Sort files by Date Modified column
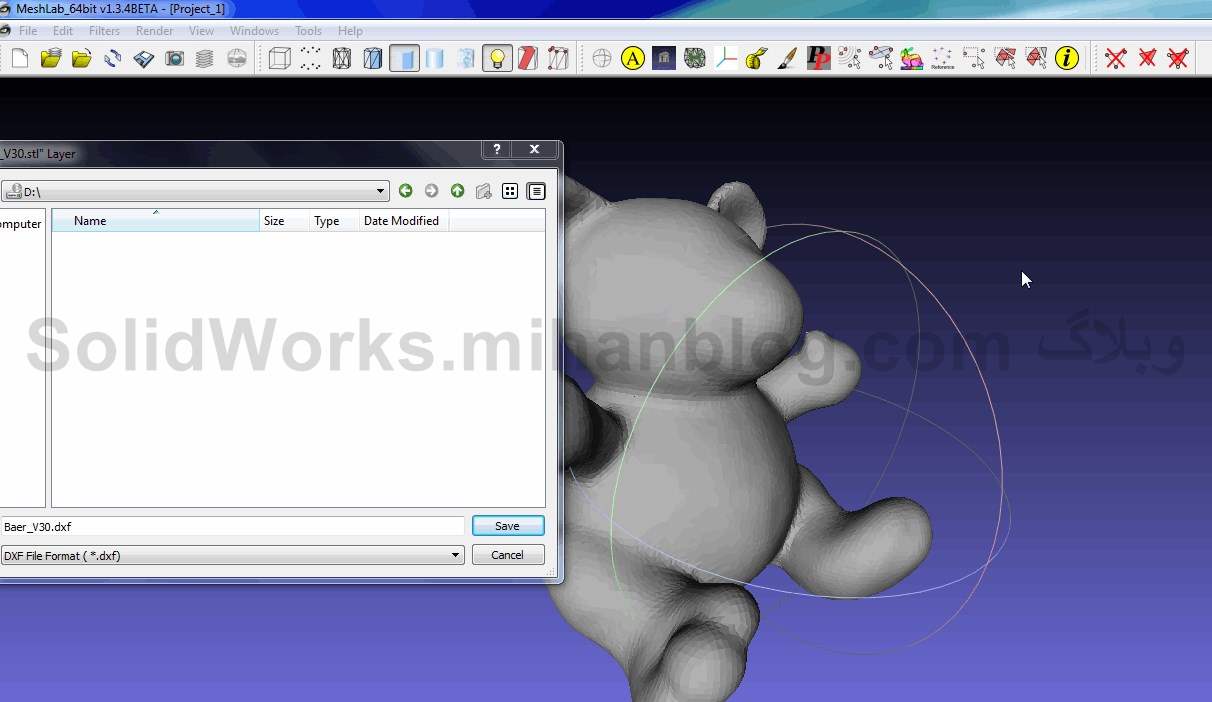1212x702 pixels. (404, 221)
